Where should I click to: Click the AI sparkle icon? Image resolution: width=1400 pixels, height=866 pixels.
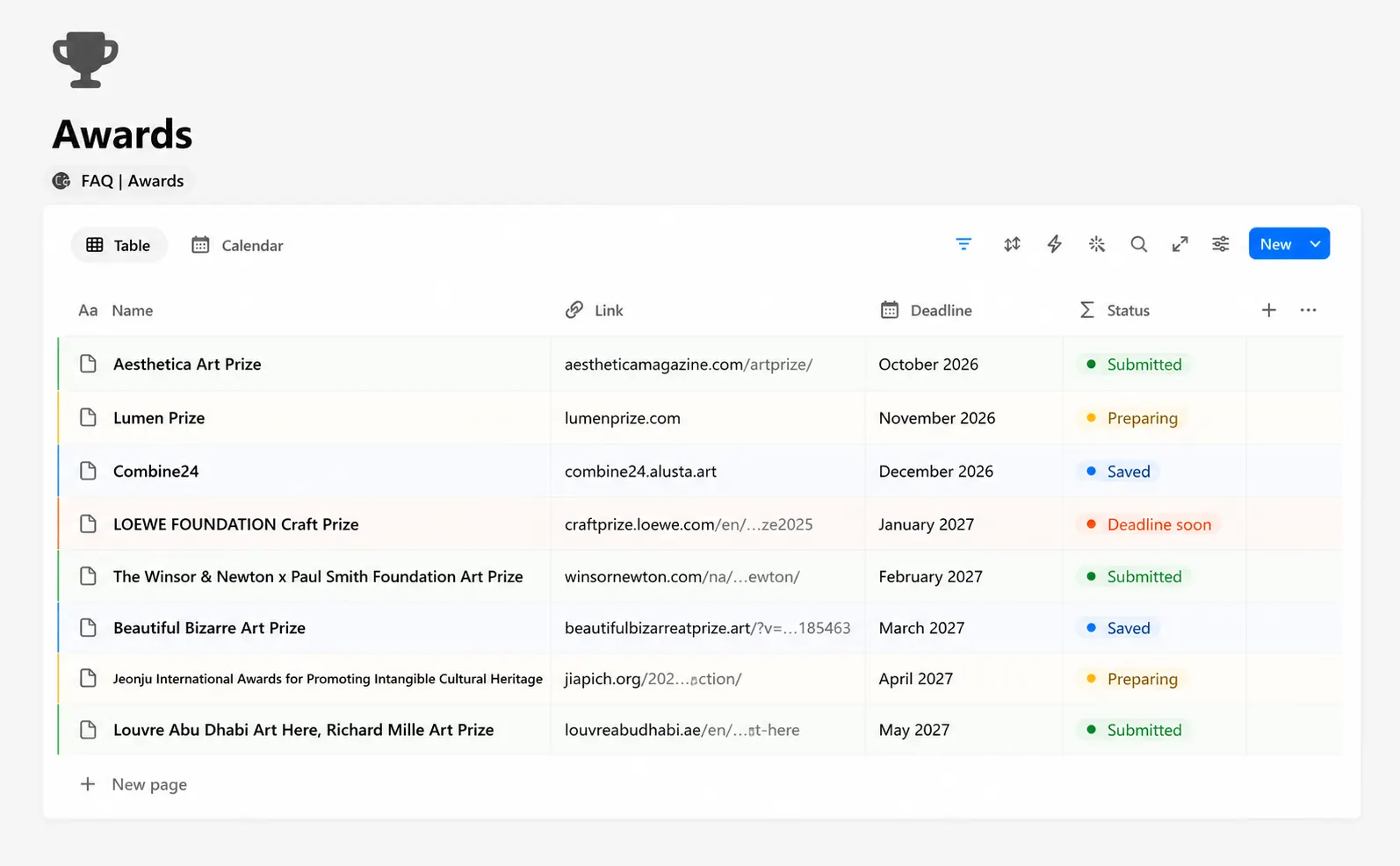pos(1096,244)
